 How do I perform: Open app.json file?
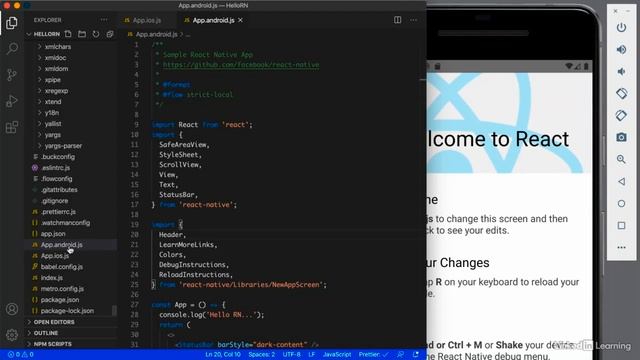pyautogui.click(x=53, y=233)
